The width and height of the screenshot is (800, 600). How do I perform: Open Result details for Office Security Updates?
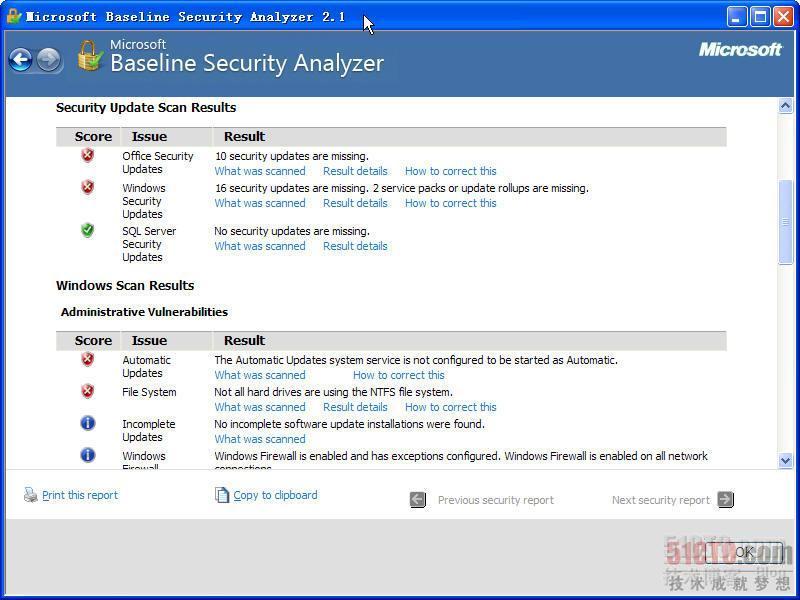pyautogui.click(x=355, y=171)
